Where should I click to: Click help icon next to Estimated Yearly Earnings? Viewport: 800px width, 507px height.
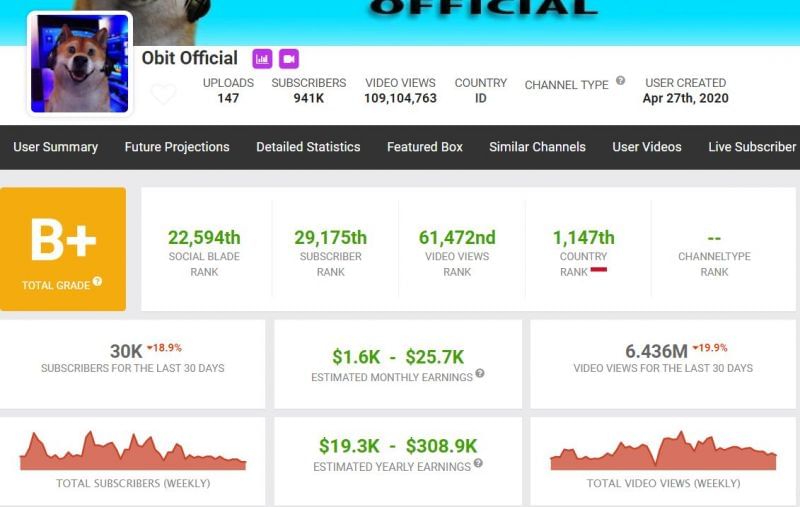477,464
